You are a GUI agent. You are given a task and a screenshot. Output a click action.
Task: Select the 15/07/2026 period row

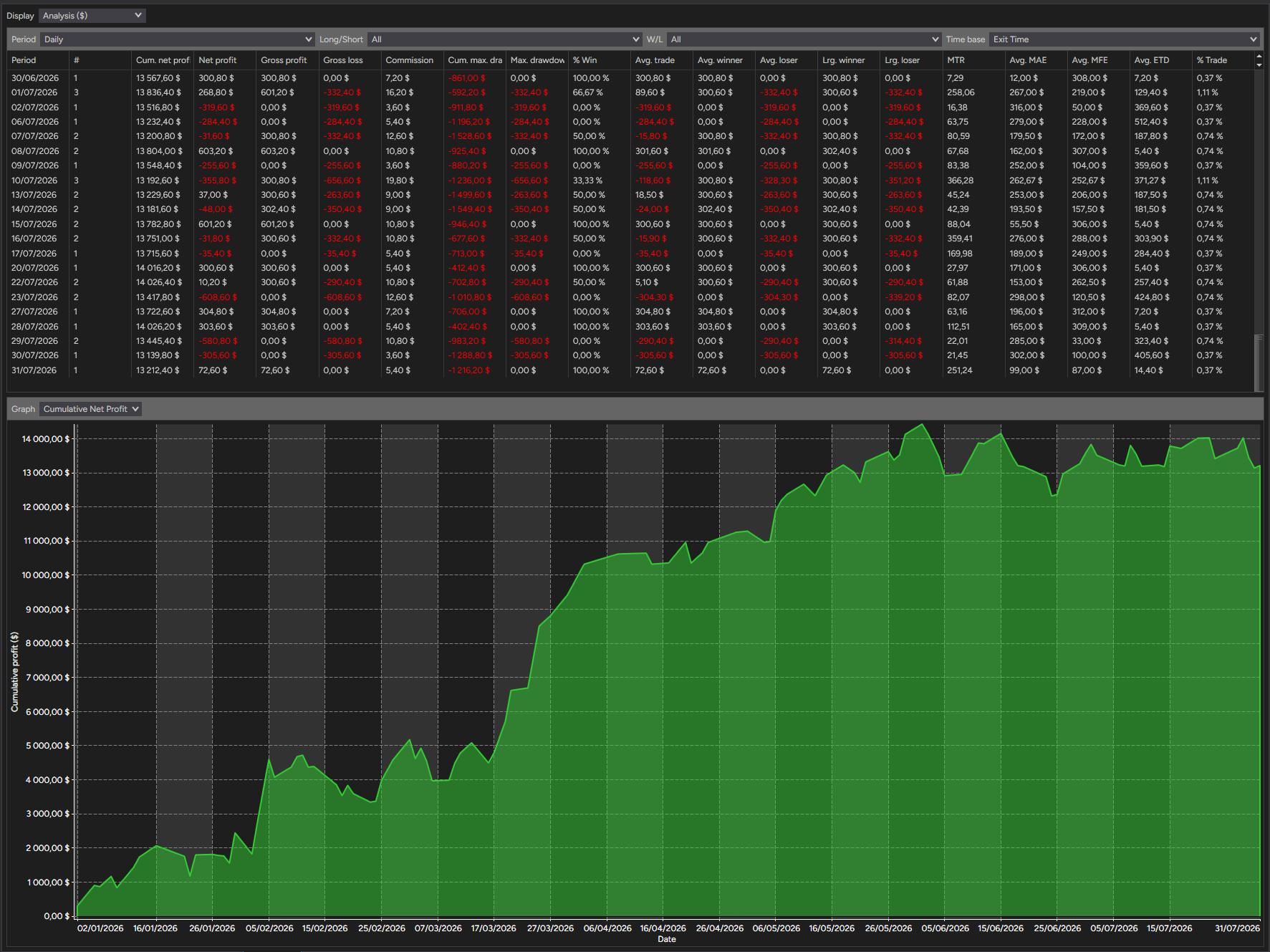630,224
